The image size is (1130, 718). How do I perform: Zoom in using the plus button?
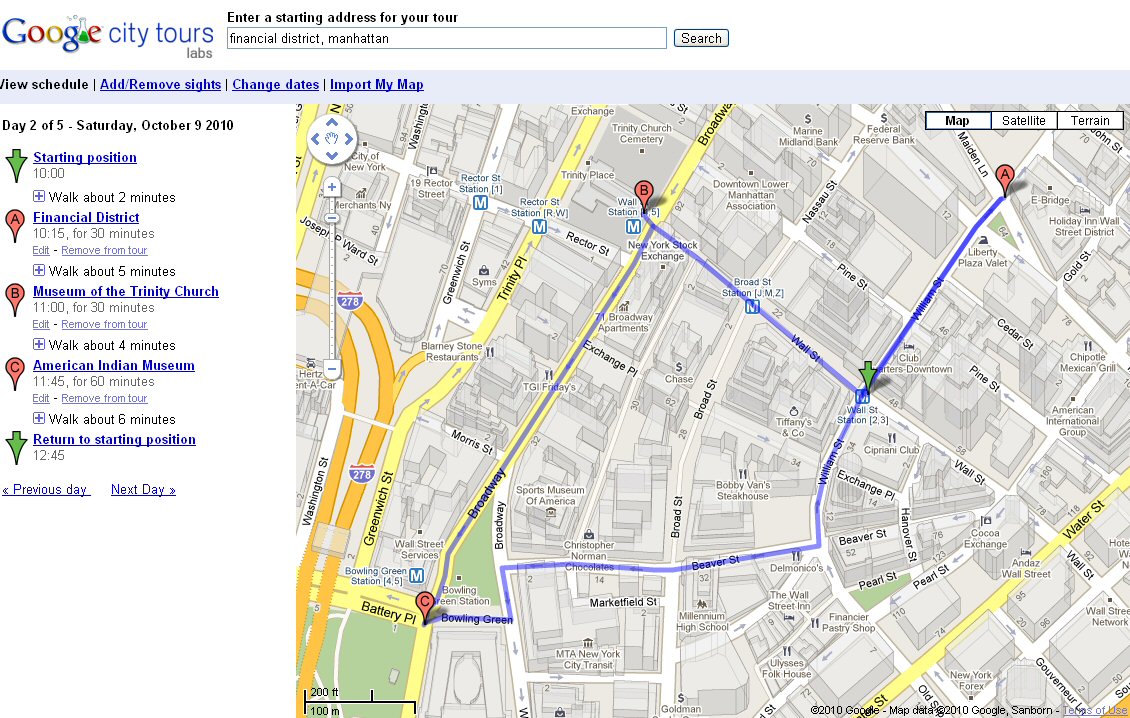pos(331,186)
